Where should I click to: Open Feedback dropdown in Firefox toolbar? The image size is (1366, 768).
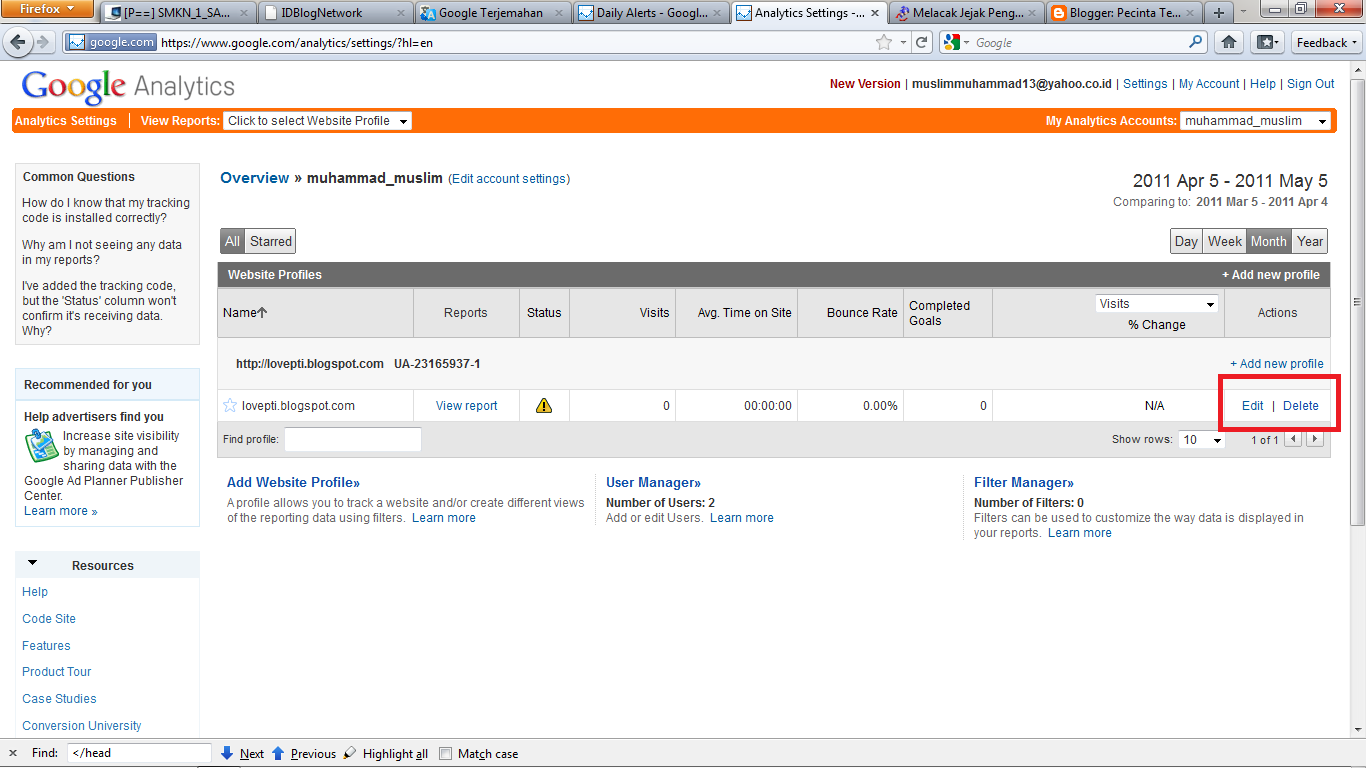(x=1327, y=42)
